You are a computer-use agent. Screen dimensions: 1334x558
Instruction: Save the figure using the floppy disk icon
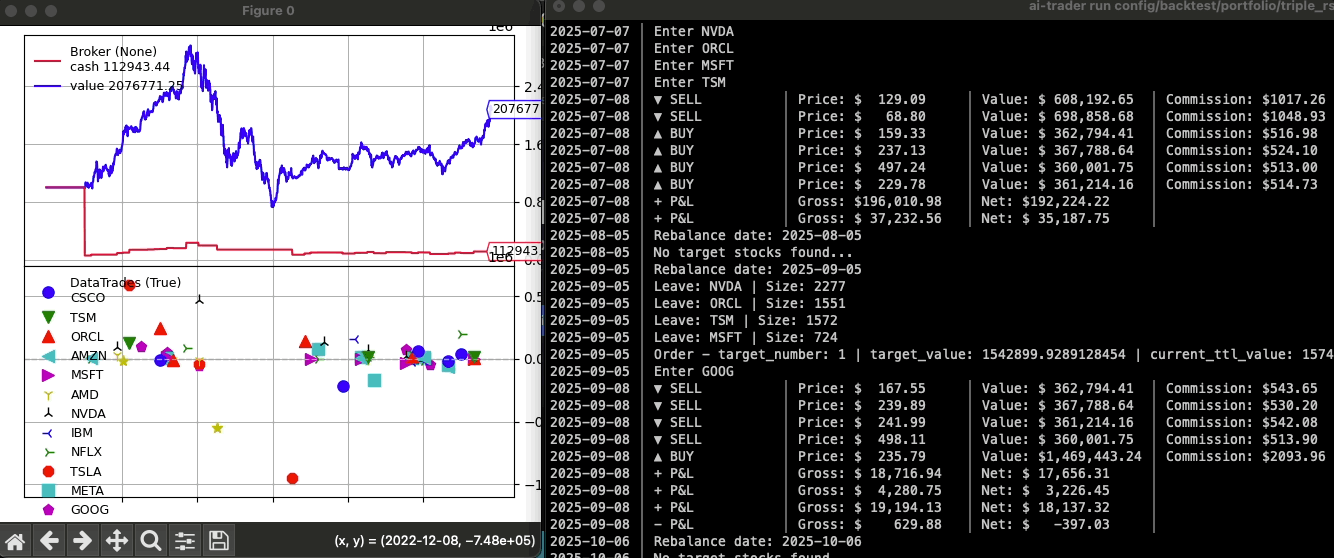click(x=219, y=541)
